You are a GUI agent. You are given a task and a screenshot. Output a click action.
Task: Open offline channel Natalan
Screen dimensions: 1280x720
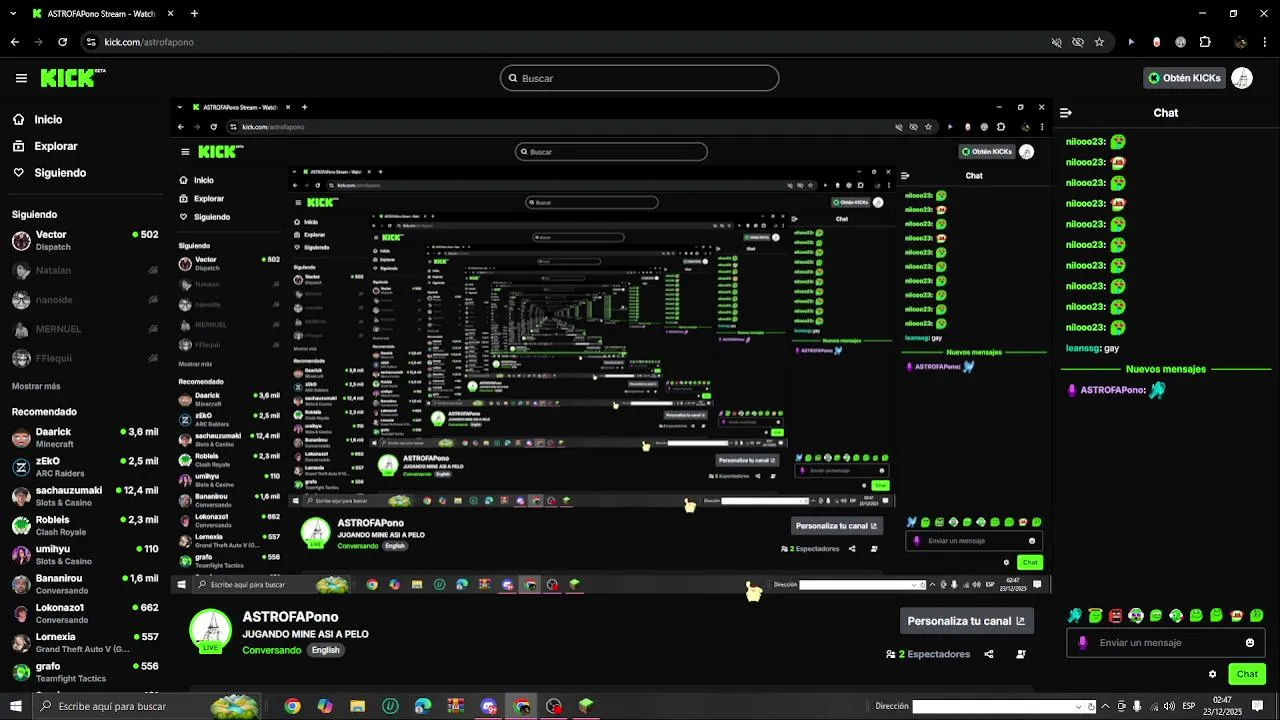pos(85,270)
